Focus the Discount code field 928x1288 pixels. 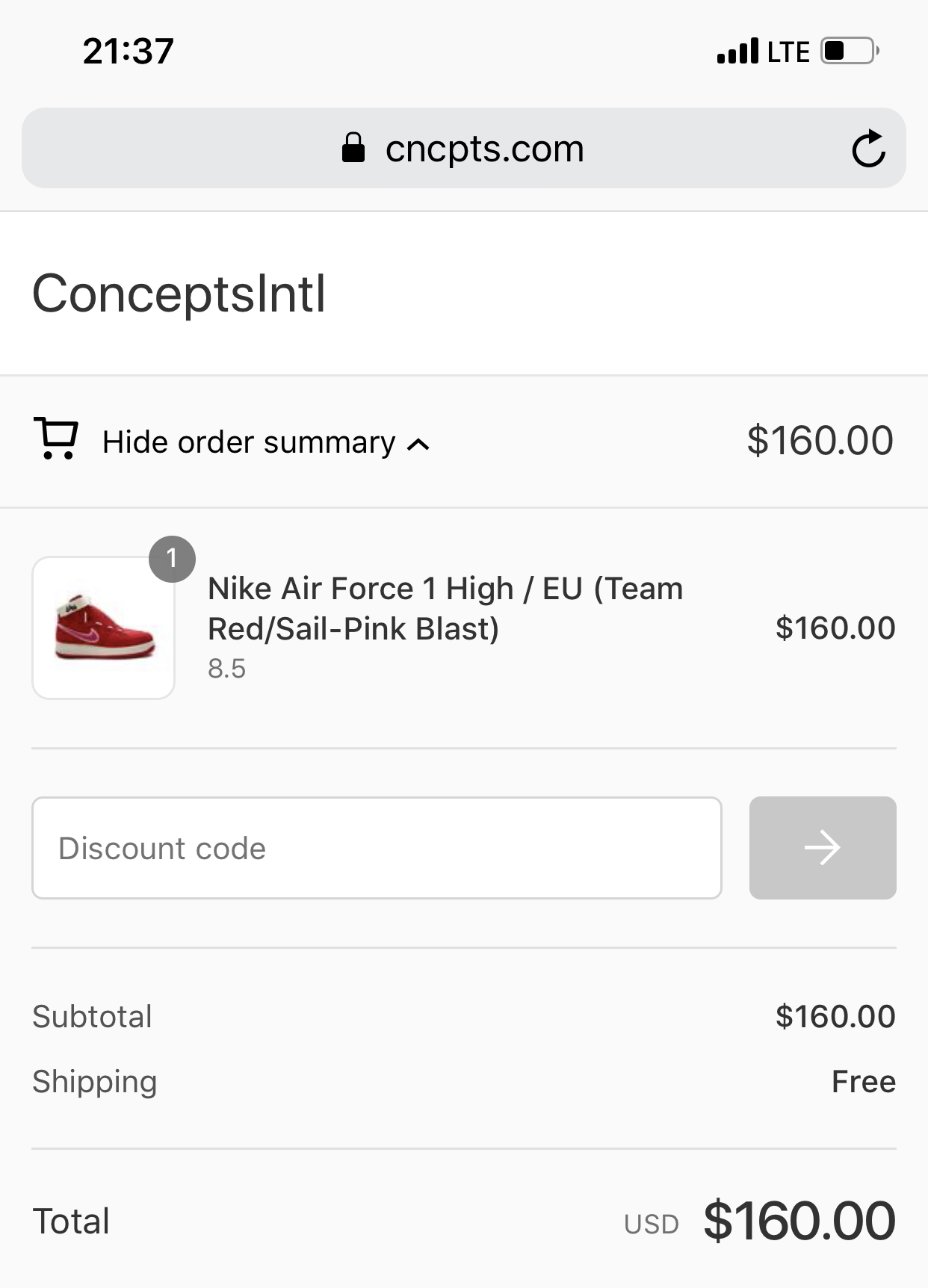click(377, 848)
